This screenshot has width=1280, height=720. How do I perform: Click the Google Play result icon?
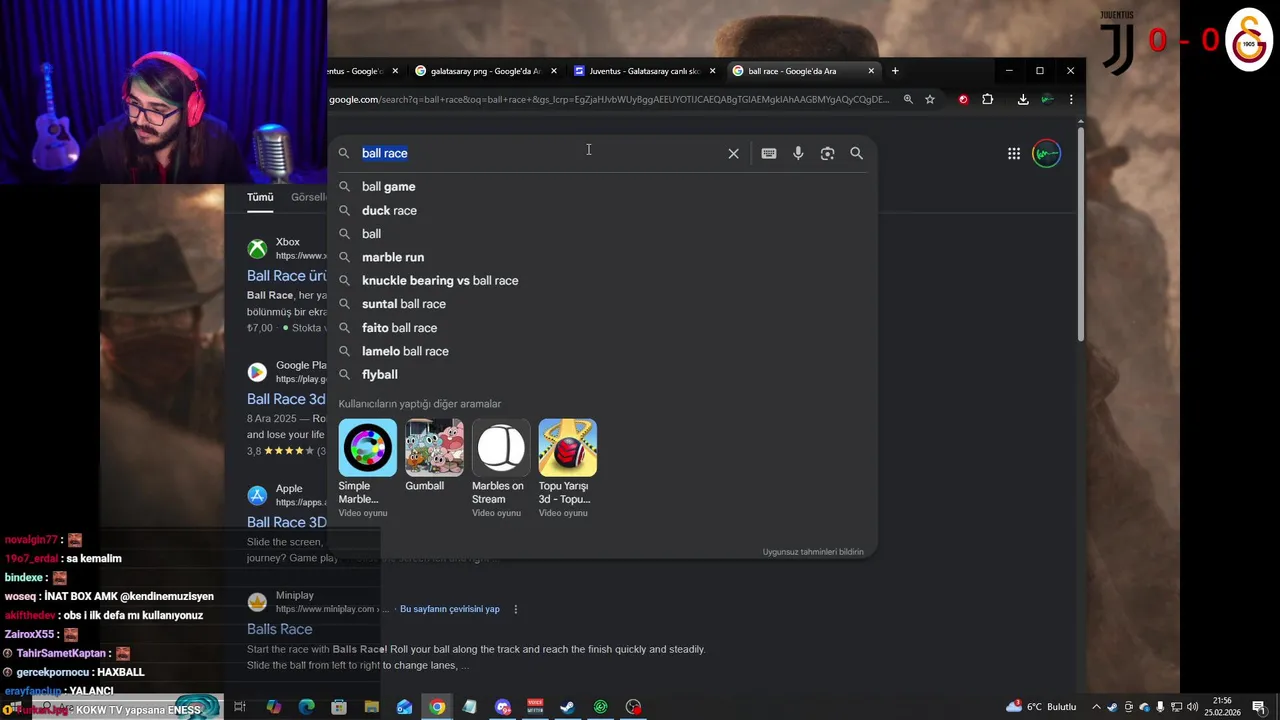(257, 372)
